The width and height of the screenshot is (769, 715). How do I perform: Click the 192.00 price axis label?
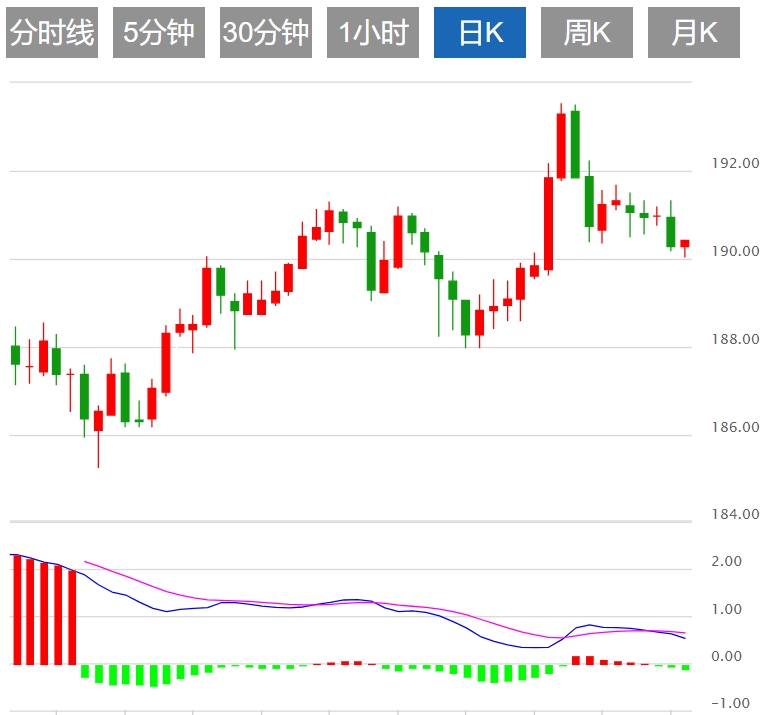(x=736, y=163)
